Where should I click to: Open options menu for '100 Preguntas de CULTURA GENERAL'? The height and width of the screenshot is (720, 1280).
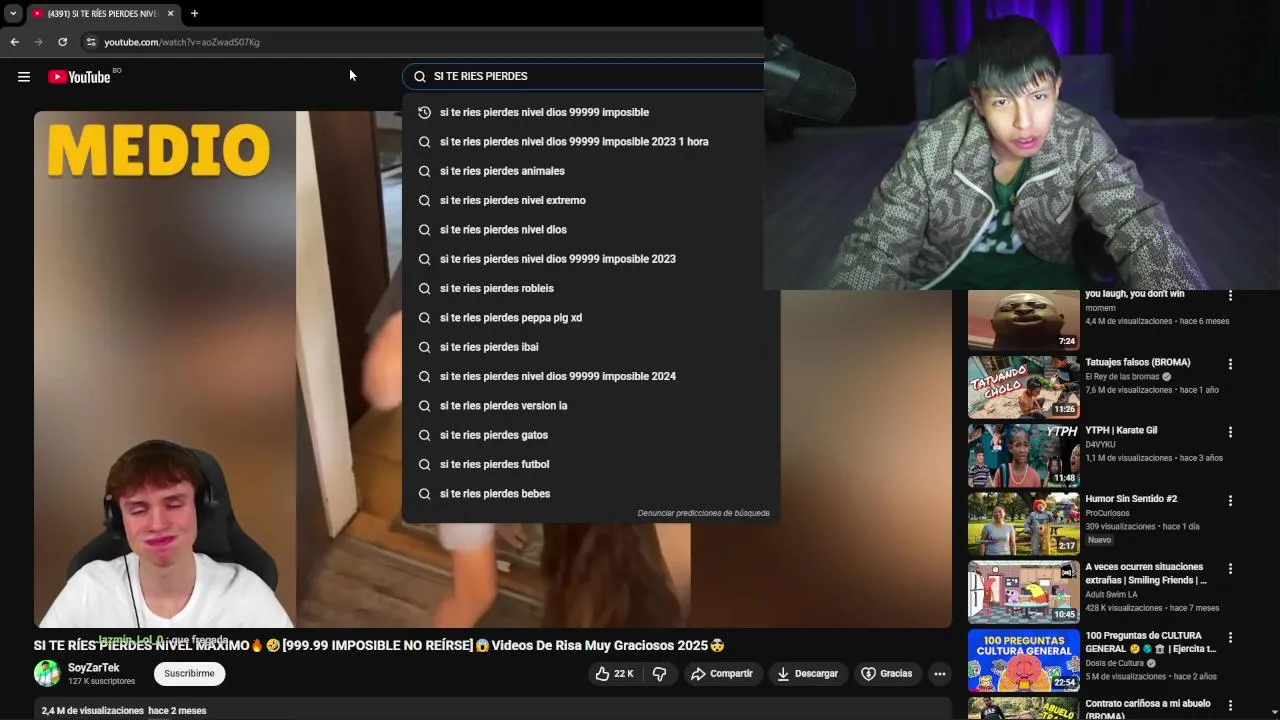1230,637
